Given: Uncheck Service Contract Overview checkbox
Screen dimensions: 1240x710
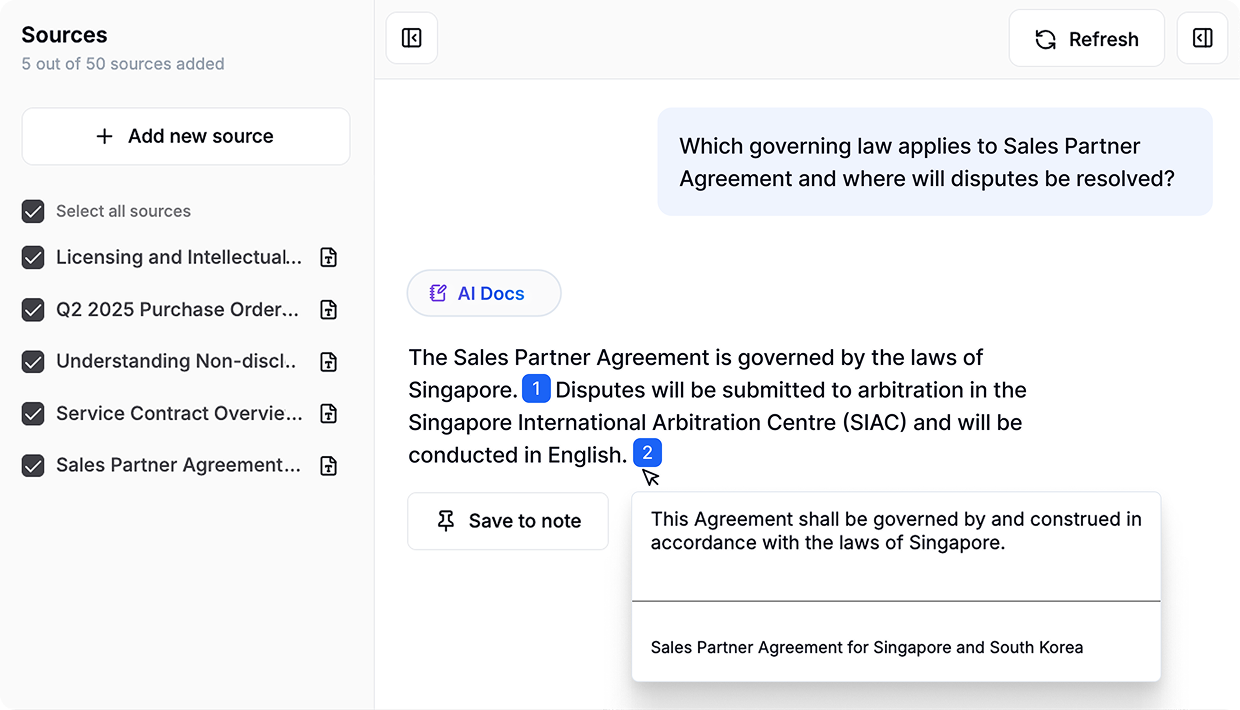Looking at the screenshot, I should (x=33, y=414).
